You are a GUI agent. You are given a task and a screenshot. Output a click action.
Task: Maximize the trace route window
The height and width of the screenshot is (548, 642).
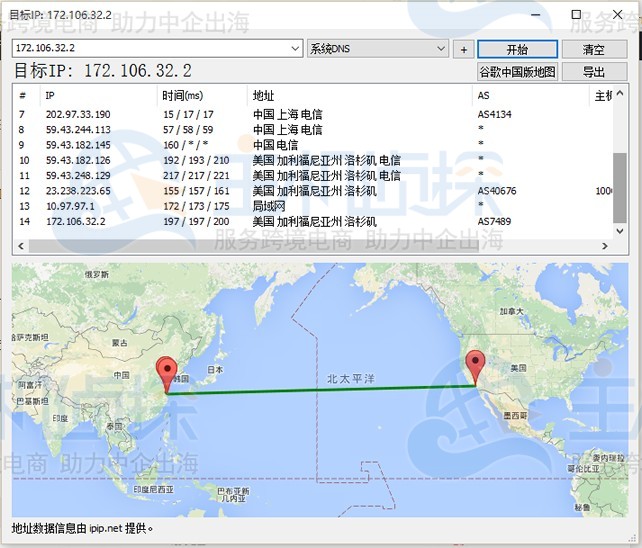[576, 15]
